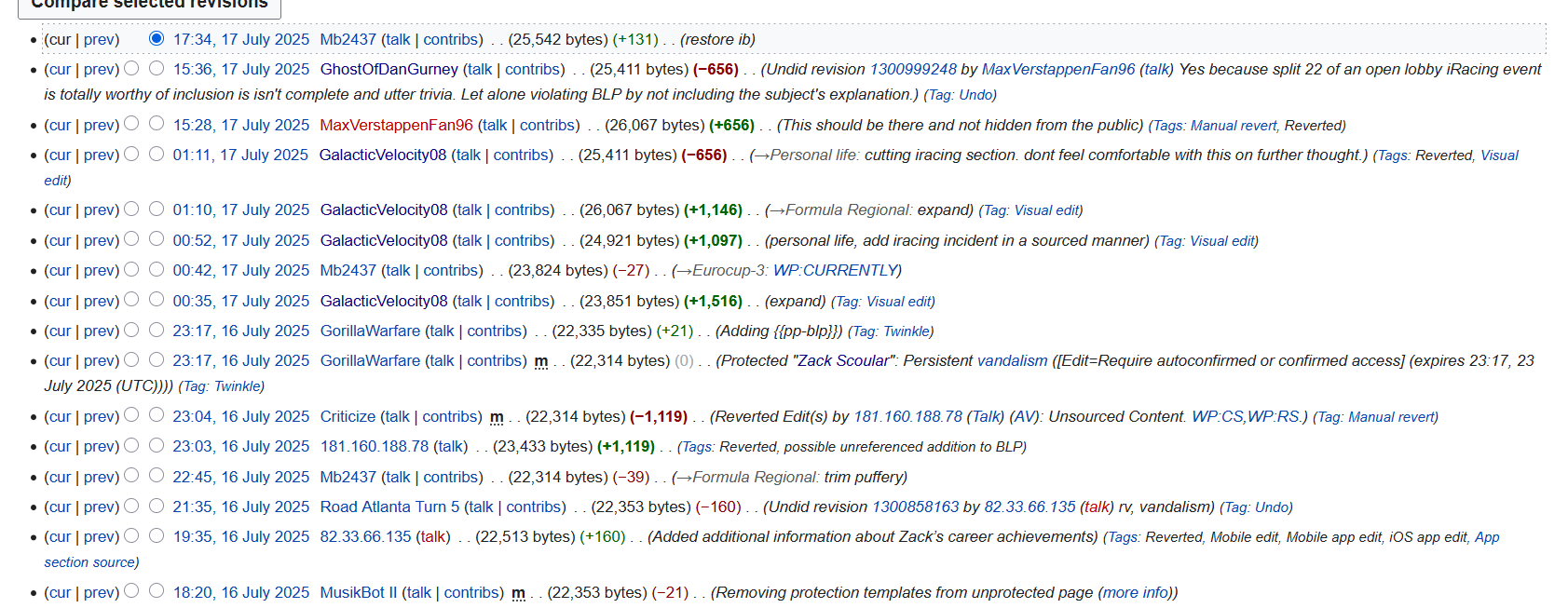1568x608 pixels.
Task: Open the 22:45, 16 July 2025 revision
Action: tap(241, 477)
